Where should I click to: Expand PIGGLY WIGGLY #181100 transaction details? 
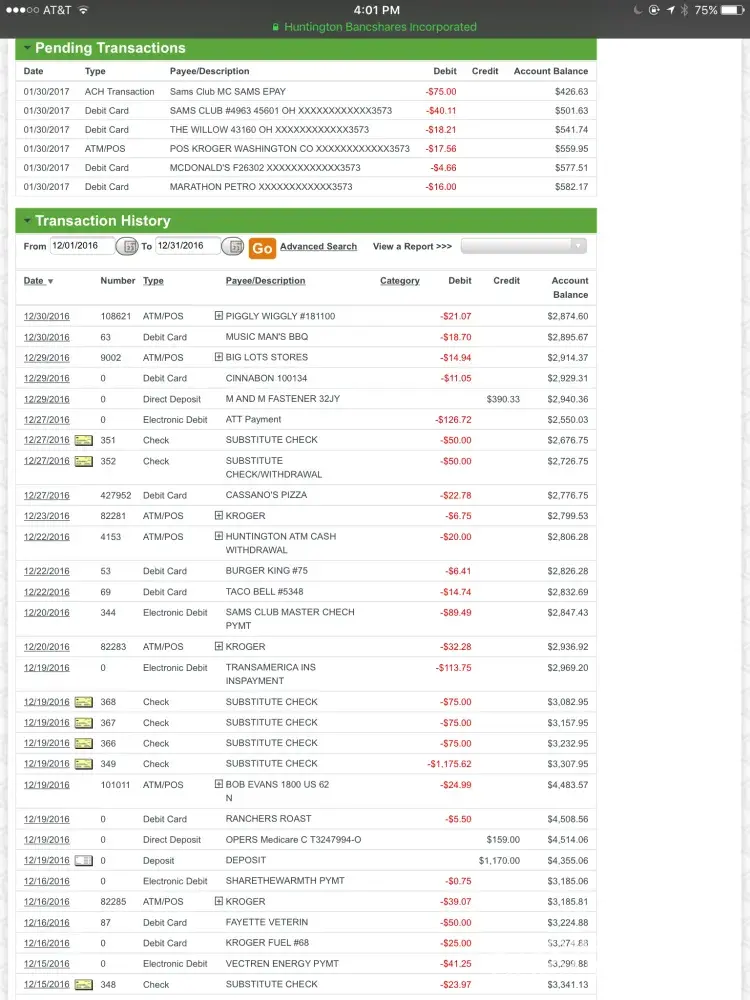coord(219,316)
